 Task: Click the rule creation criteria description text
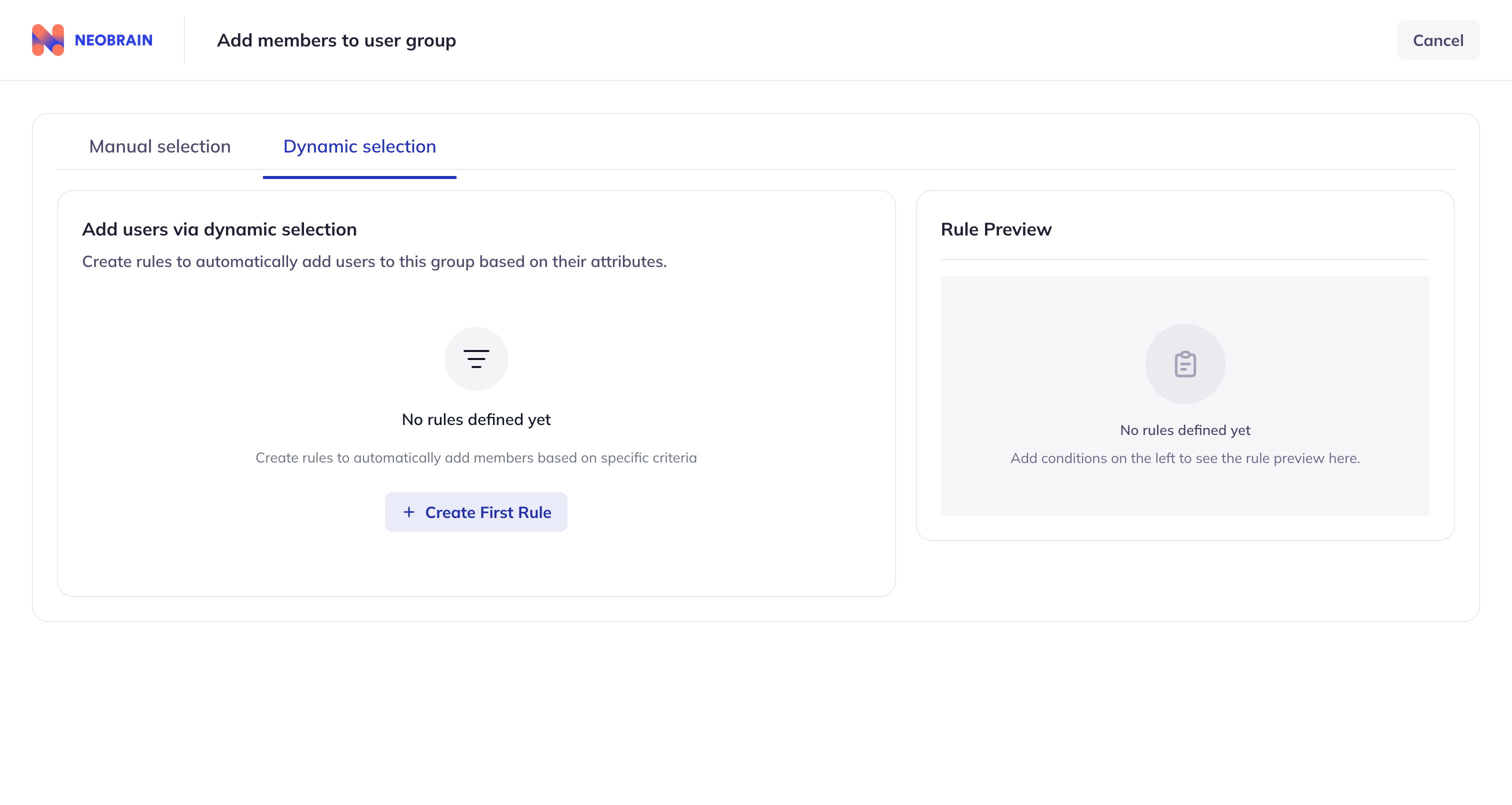(x=476, y=457)
